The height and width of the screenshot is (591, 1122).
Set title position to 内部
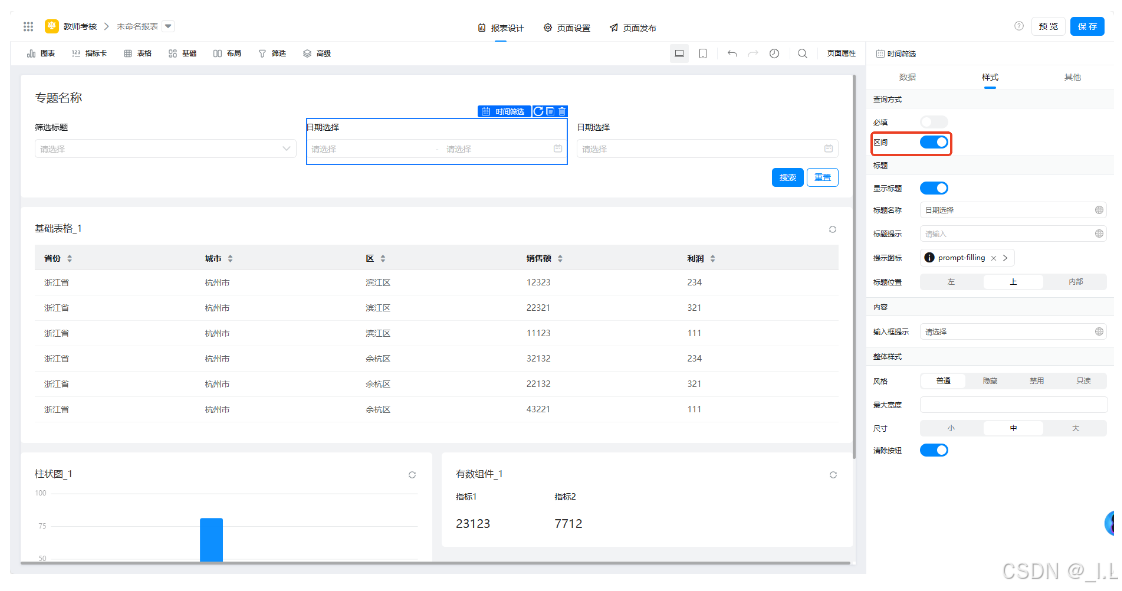coord(1075,282)
